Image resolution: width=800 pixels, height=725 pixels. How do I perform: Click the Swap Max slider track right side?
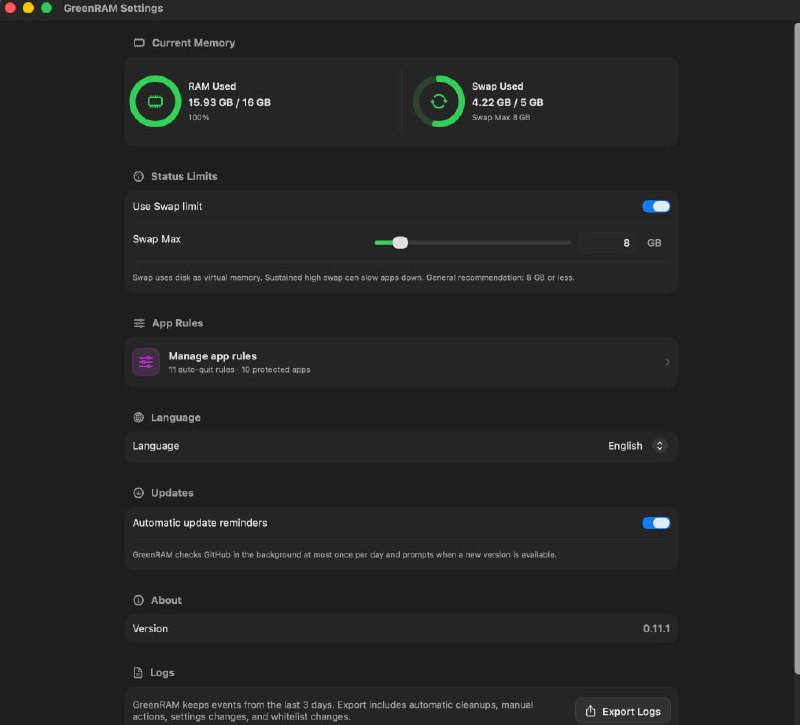point(489,242)
